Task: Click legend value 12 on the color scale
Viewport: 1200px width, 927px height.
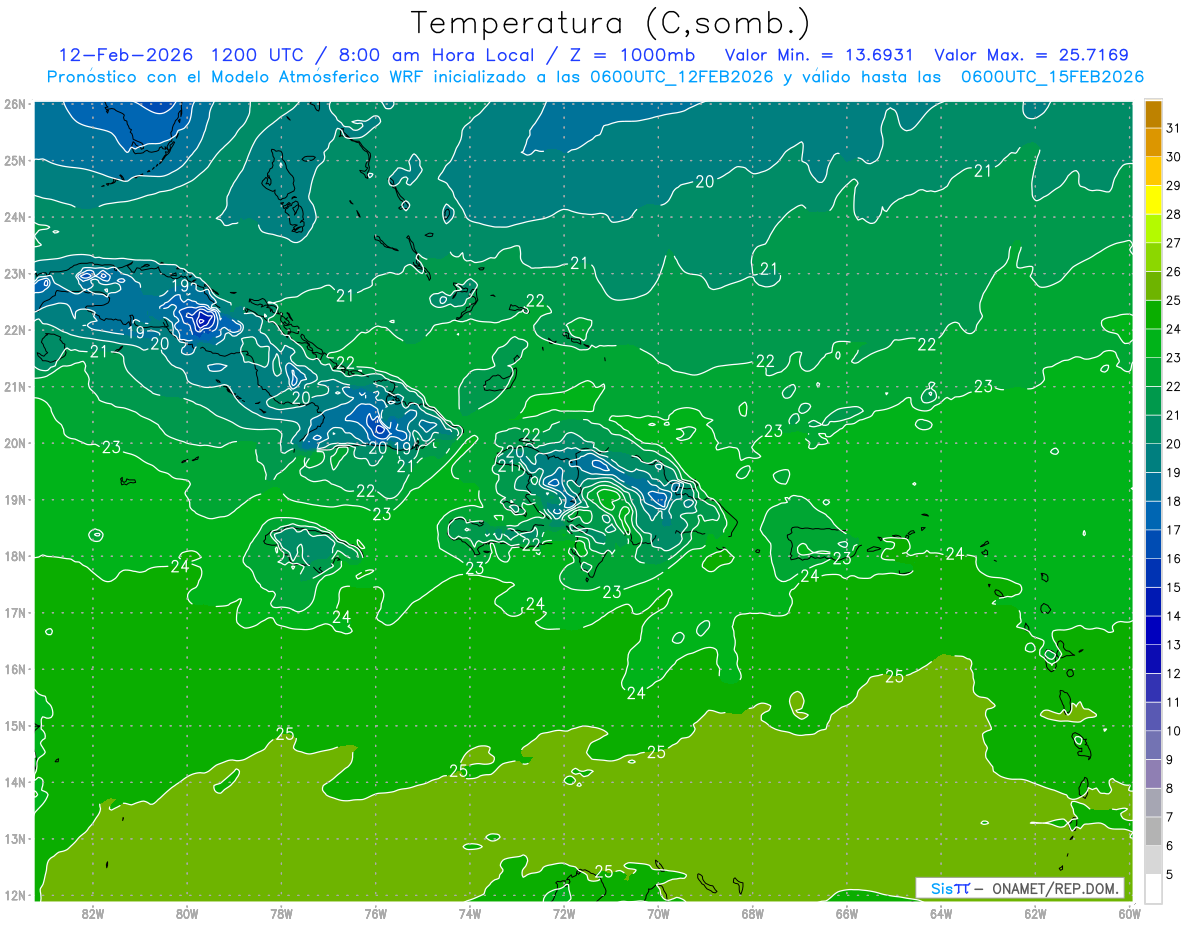Action: tap(1173, 673)
